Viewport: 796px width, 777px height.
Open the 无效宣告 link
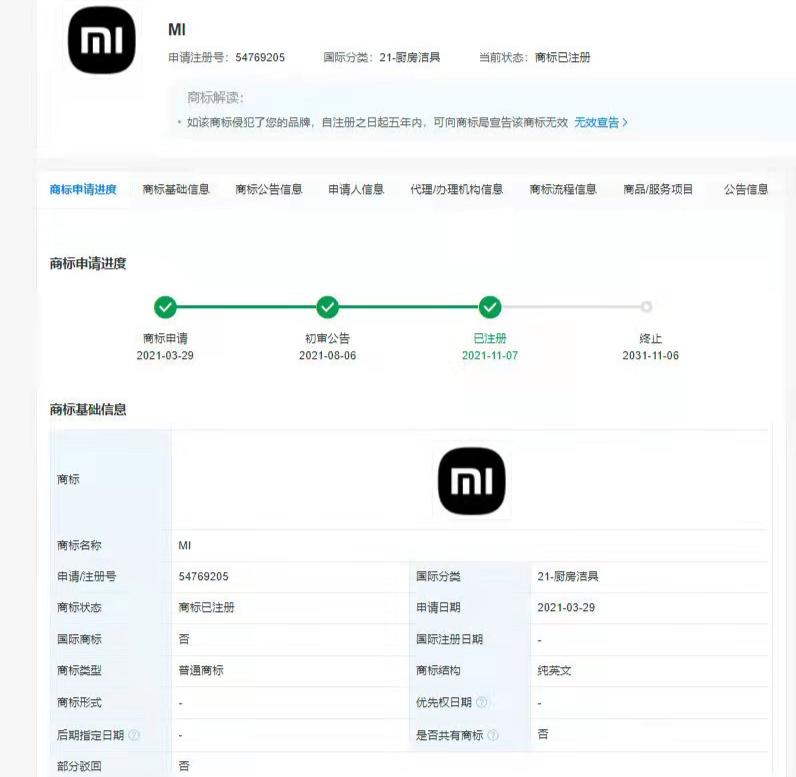coord(596,122)
